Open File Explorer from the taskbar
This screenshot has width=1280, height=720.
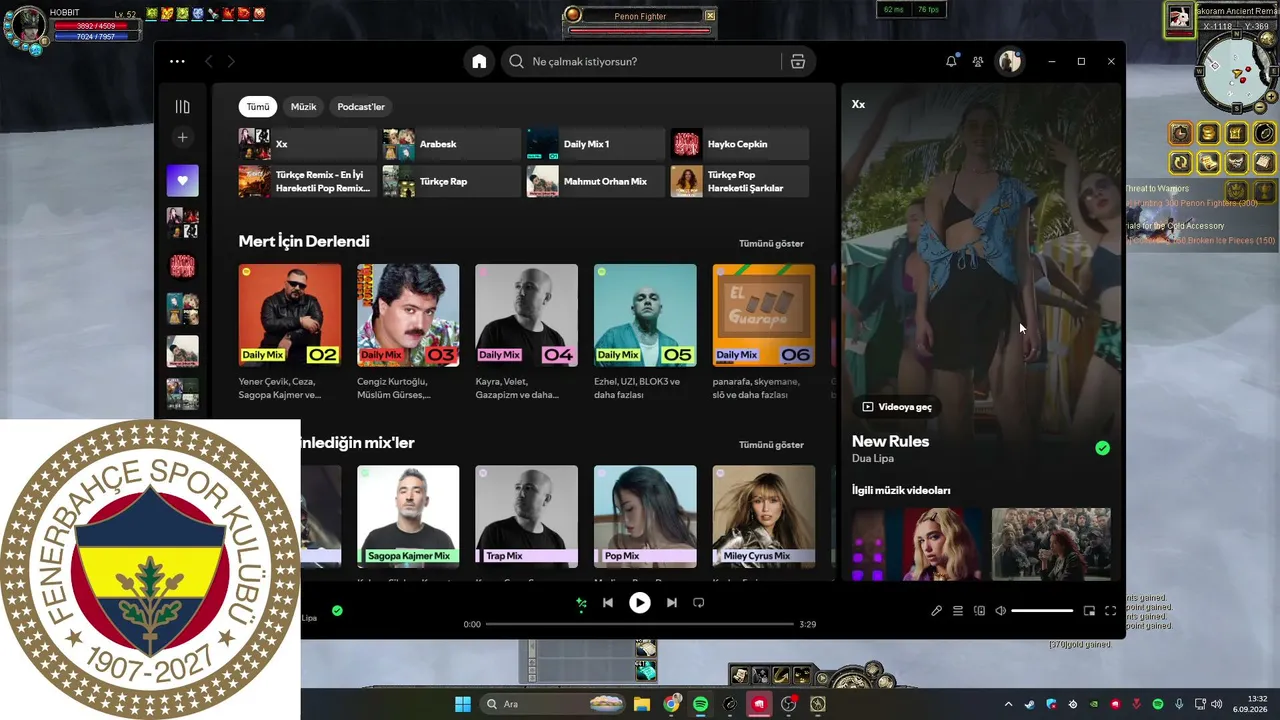tap(642, 704)
